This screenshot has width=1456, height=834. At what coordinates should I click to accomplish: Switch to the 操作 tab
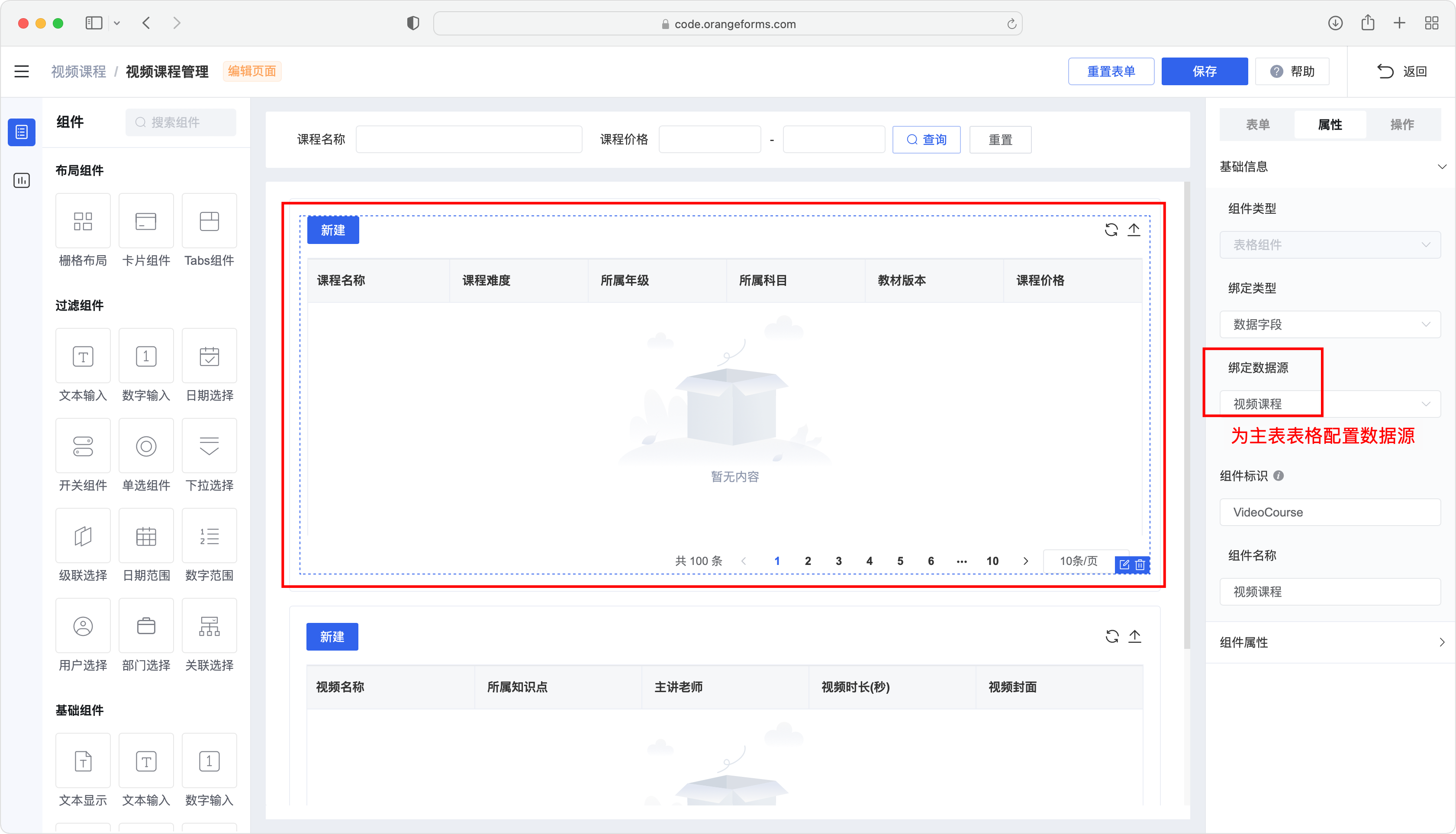point(1402,124)
